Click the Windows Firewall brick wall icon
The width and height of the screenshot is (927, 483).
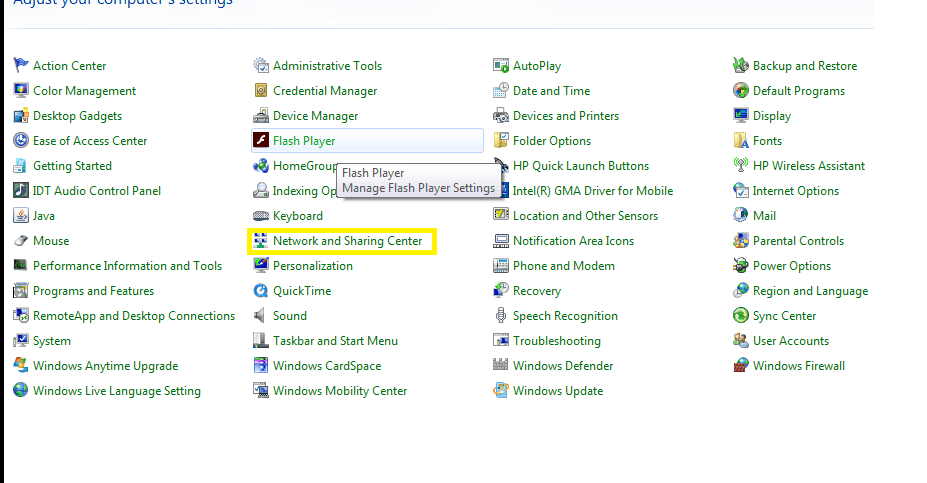click(x=741, y=366)
